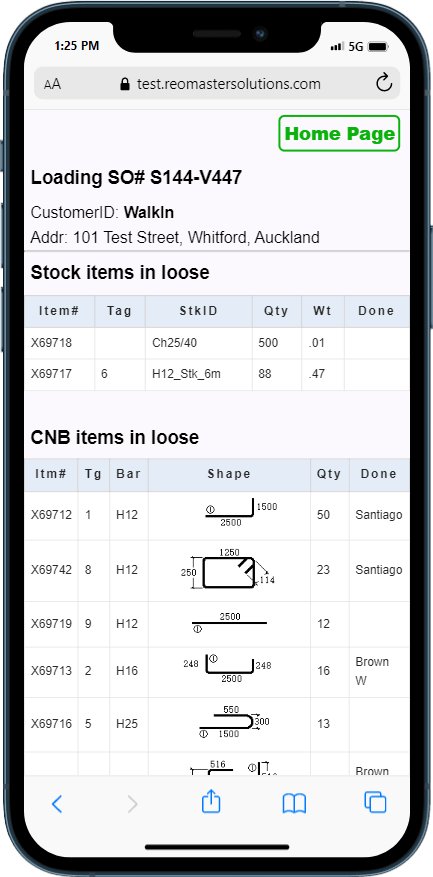Select stock item row X69717
Screen dimensions: 433x877
pyautogui.click(x=217, y=374)
